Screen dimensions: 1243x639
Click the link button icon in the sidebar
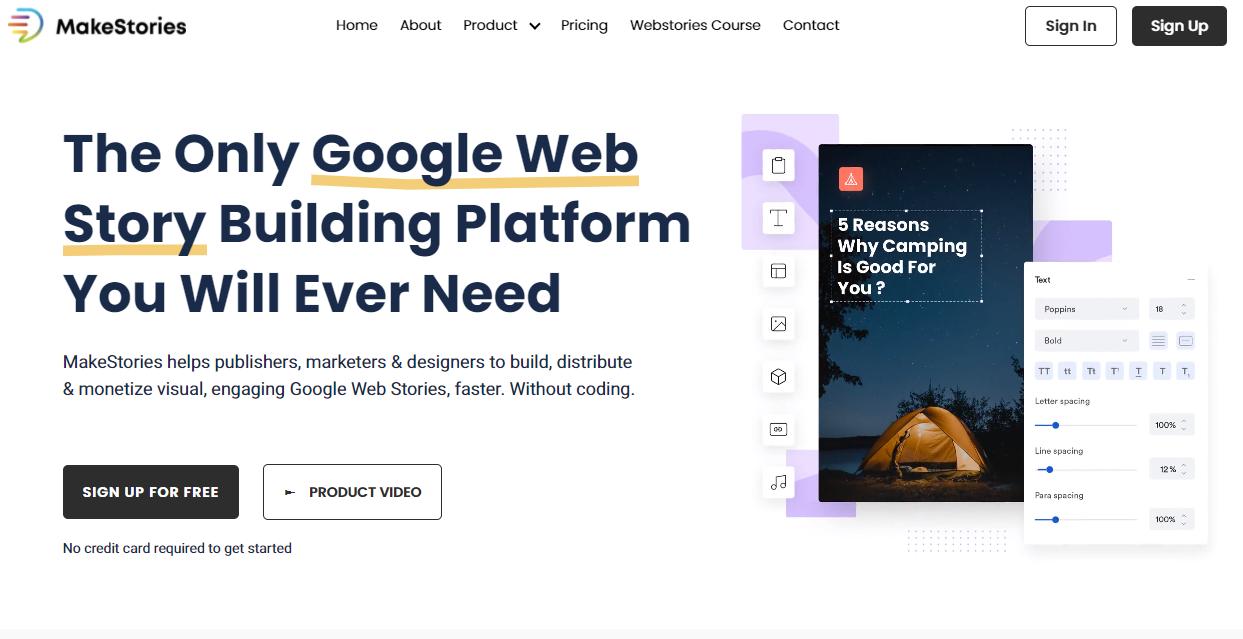779,430
